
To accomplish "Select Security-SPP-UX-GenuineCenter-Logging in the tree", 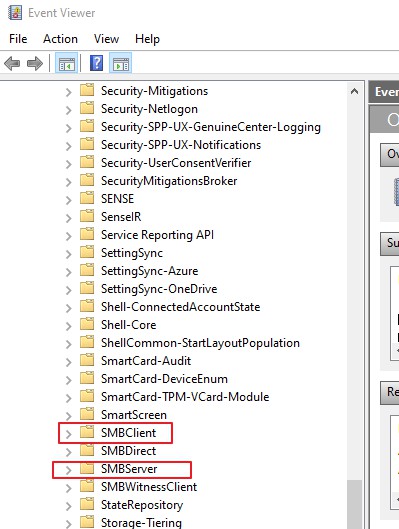I will click(x=211, y=127).
